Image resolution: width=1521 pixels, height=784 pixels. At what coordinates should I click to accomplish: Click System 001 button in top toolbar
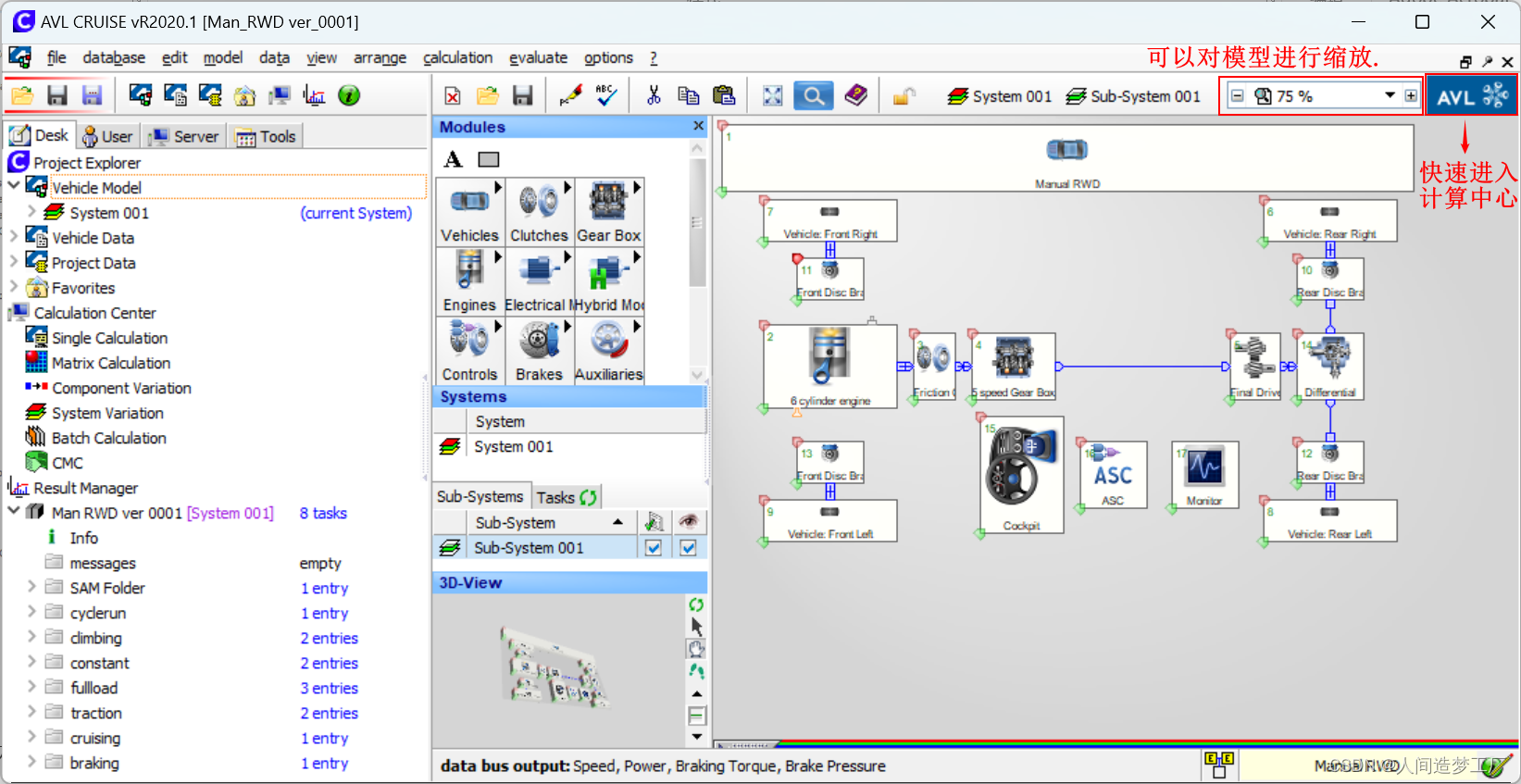1000,96
